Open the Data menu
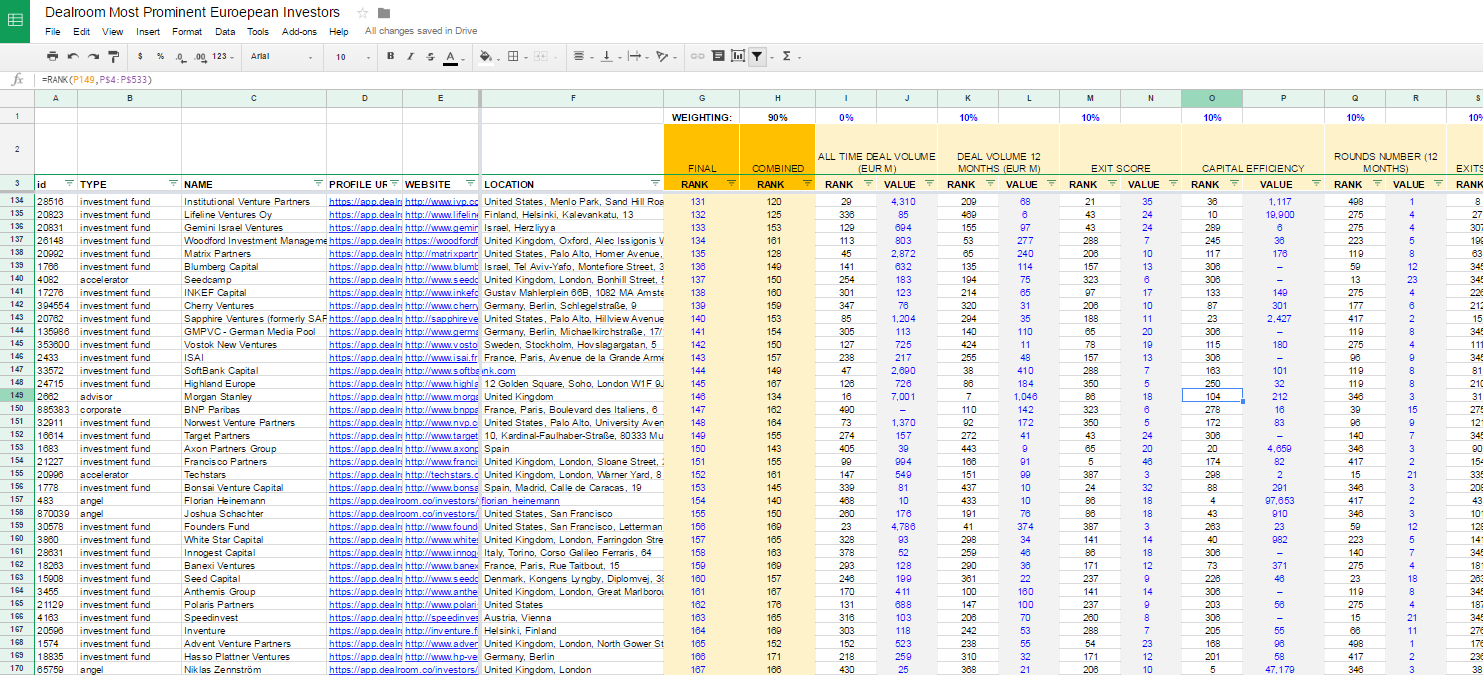The image size is (1483, 675). click(225, 31)
